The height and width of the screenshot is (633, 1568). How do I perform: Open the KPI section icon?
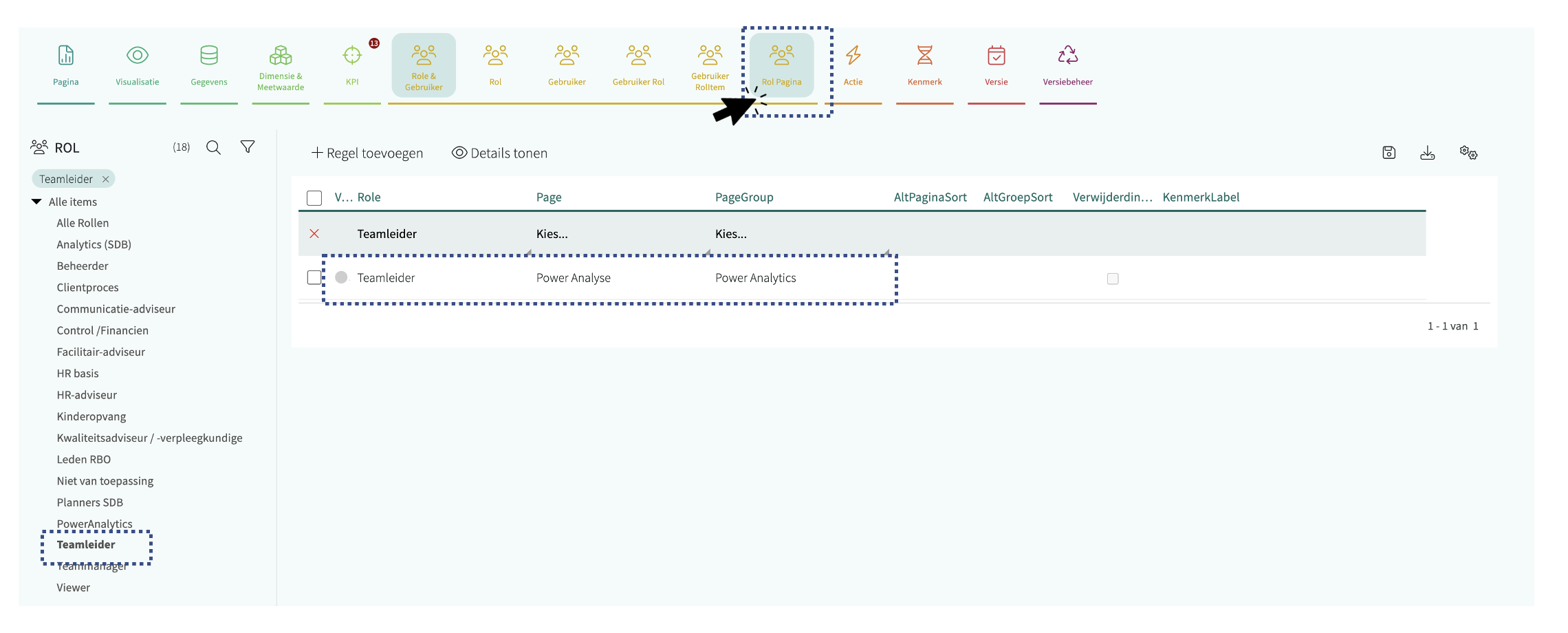[x=352, y=56]
